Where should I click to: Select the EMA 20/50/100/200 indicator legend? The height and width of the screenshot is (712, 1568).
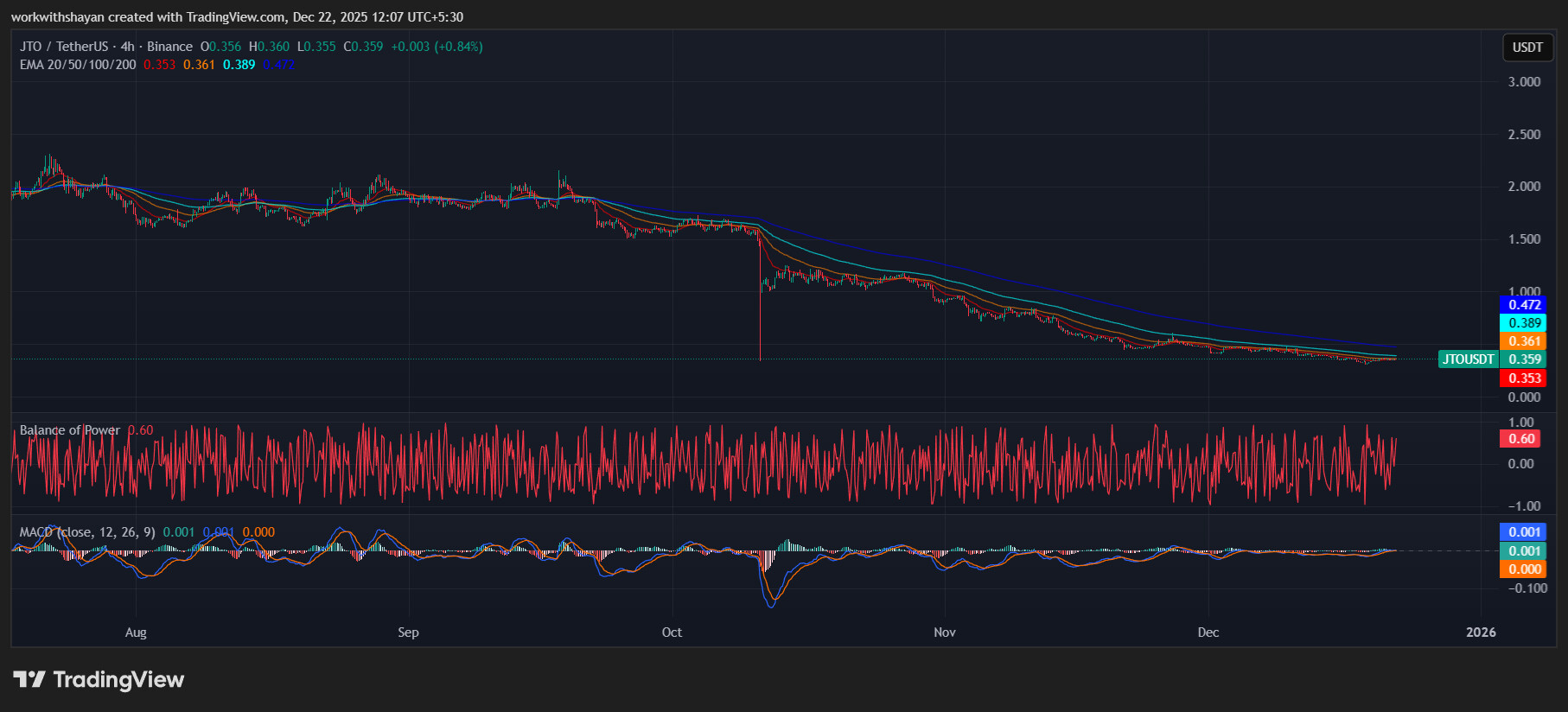(78, 65)
